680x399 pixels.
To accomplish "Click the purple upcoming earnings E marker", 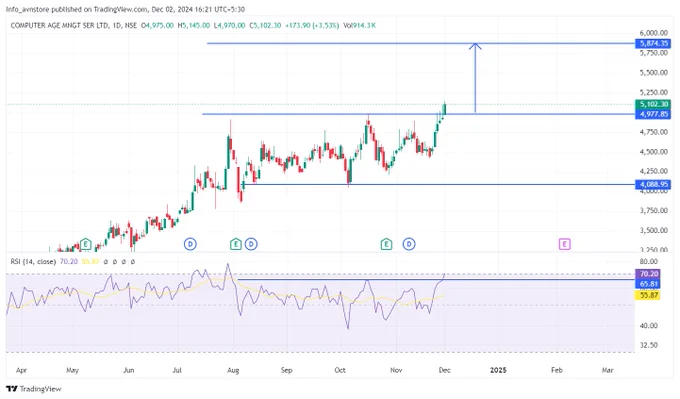I will pyautogui.click(x=564, y=244).
